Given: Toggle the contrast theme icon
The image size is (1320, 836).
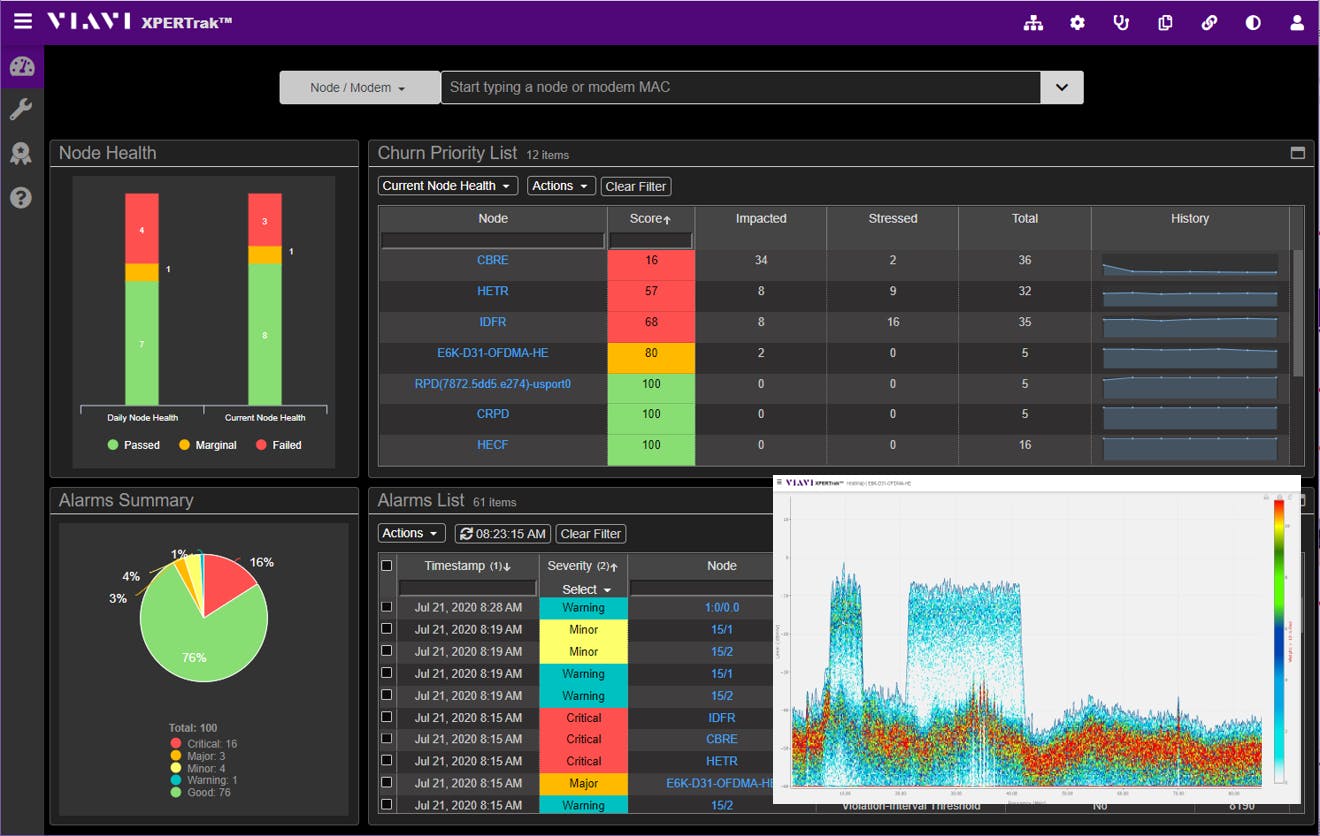Looking at the screenshot, I should (1253, 22).
